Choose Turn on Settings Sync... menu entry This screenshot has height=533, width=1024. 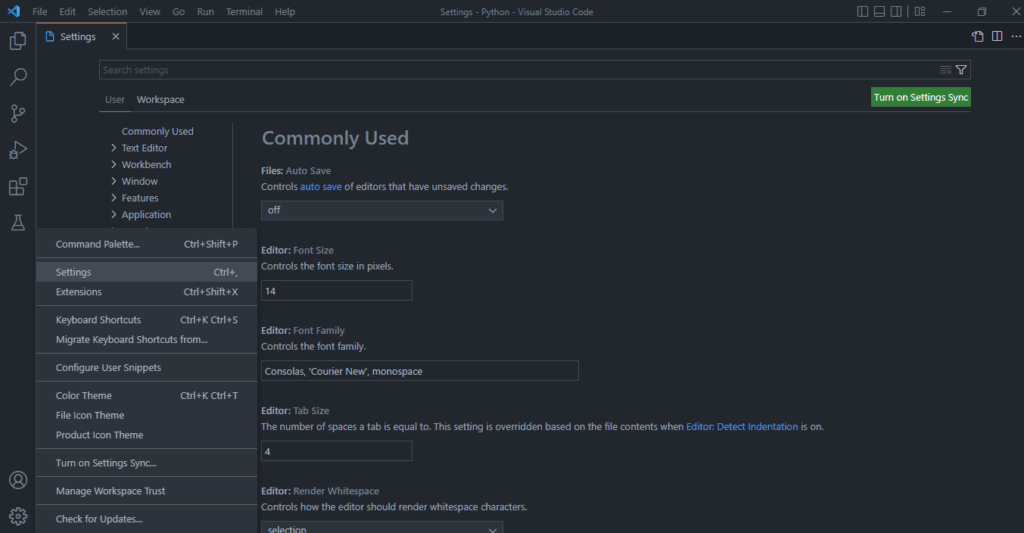pyautogui.click(x=147, y=463)
